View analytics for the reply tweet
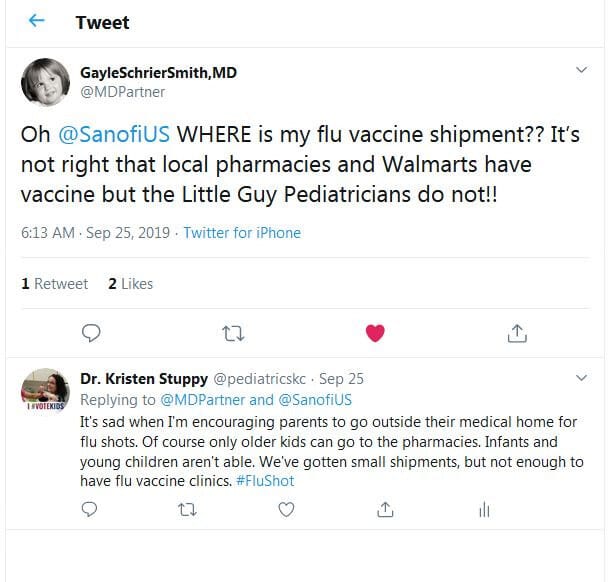The height and width of the screenshot is (582, 616). coord(484,510)
